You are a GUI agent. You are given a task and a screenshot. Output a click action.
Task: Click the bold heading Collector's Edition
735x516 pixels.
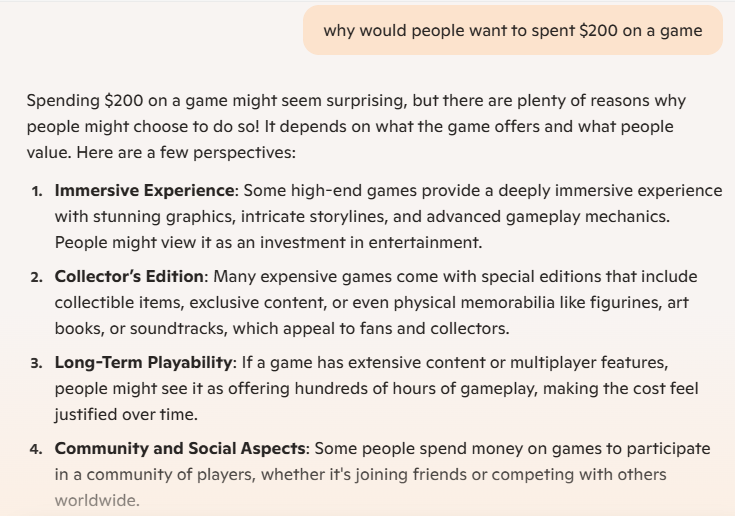129,277
